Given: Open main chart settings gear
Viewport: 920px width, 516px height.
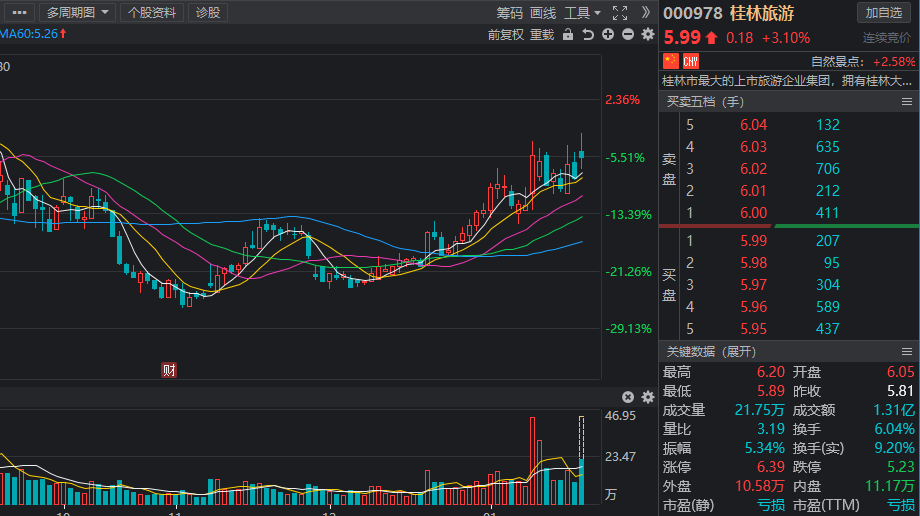Looking at the screenshot, I should [x=647, y=35].
